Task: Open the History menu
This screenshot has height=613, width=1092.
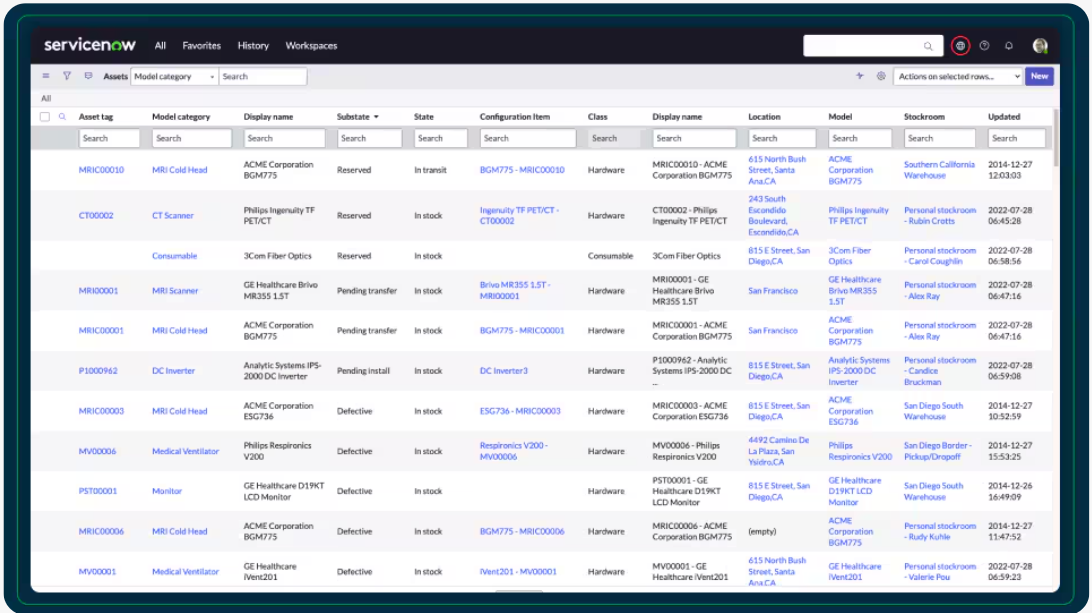Action: tap(253, 46)
